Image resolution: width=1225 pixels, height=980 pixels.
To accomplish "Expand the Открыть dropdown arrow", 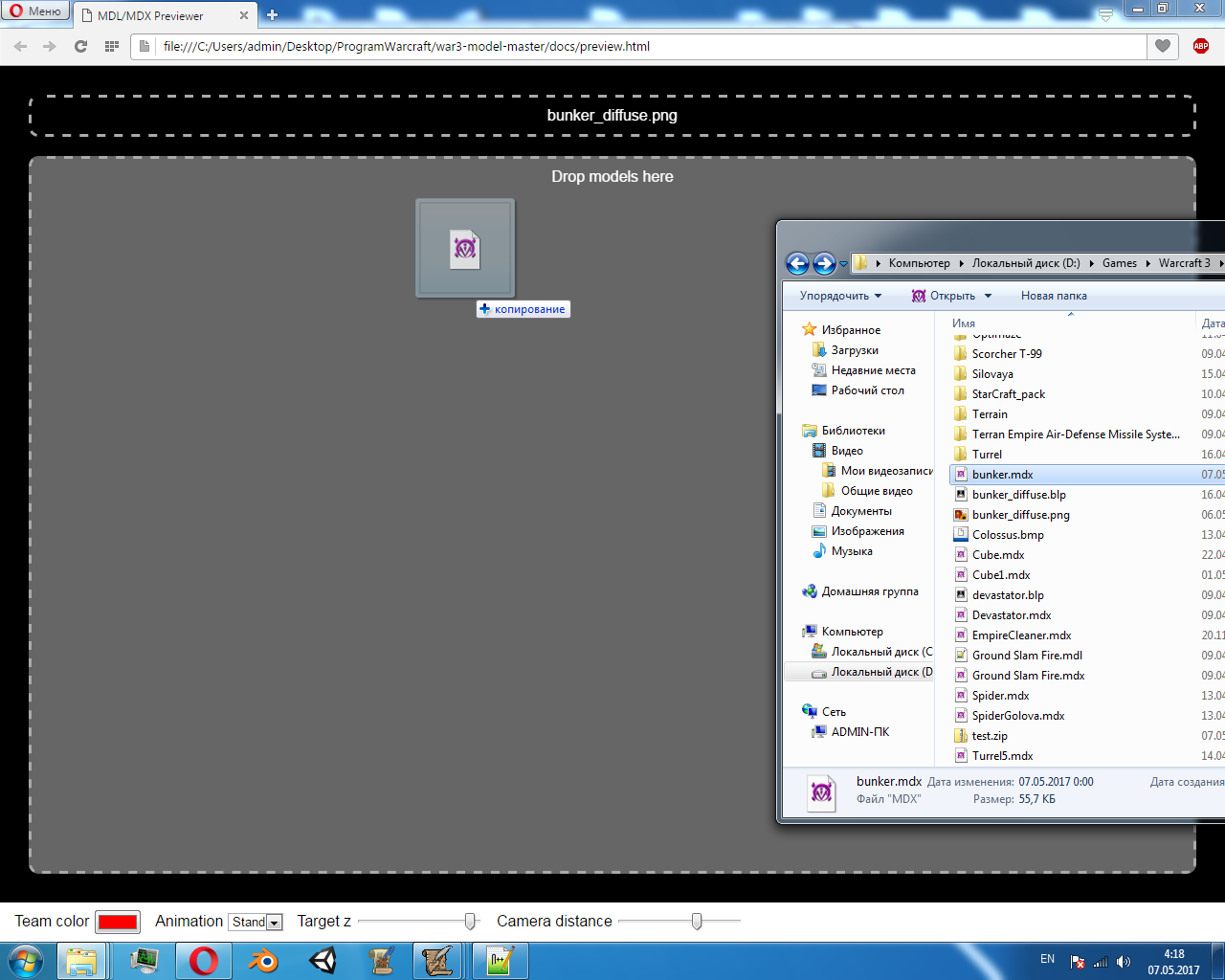I will click(988, 296).
